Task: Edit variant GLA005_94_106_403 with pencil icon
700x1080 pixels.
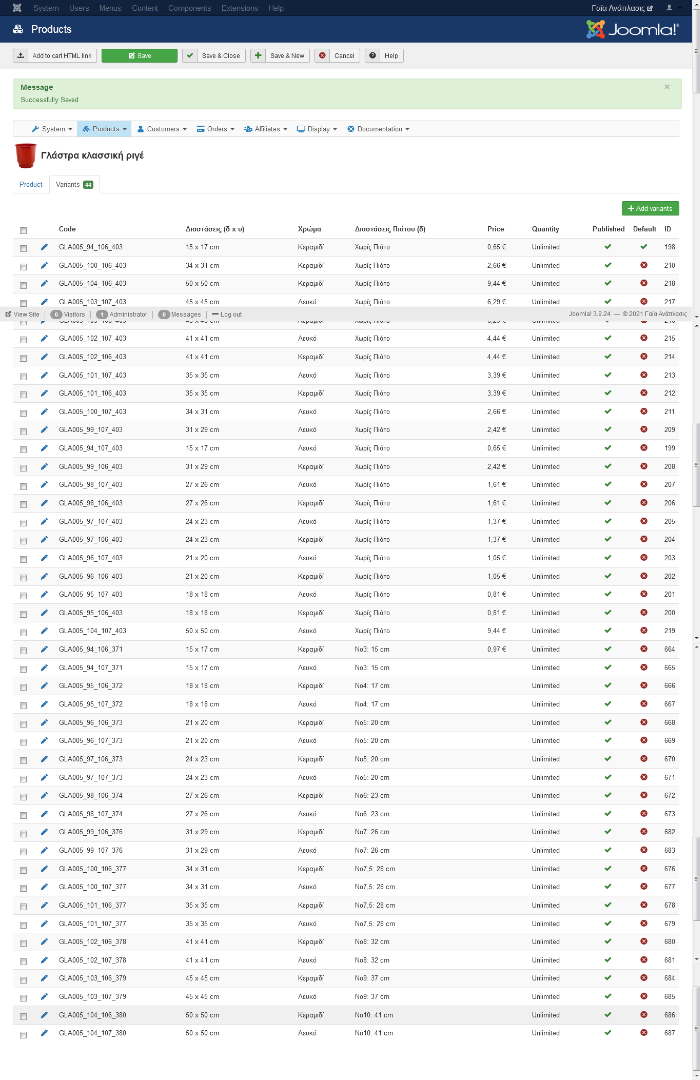Action: coord(44,247)
